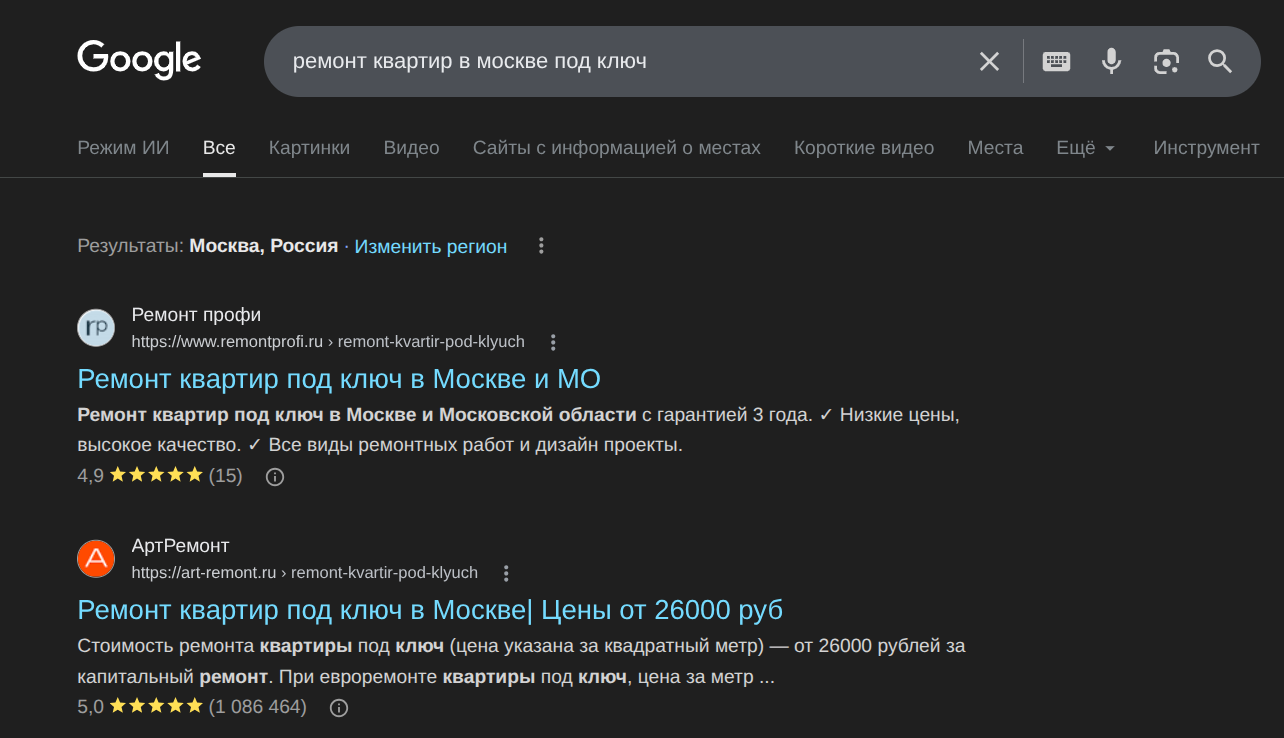The image size is (1284, 738).
Task: Open three-dot menu for Ремонт профи result
Action: (553, 341)
